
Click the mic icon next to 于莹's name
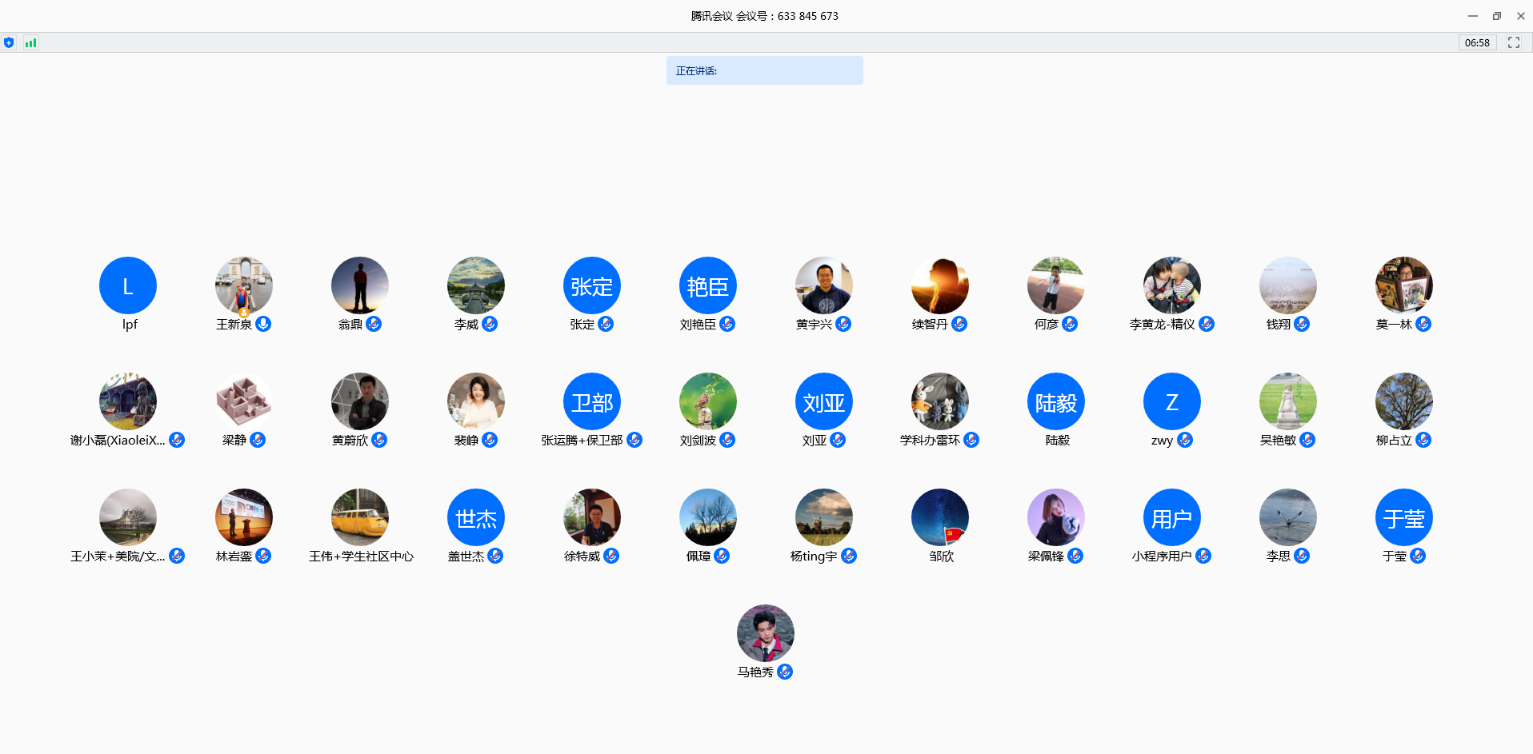[1418, 556]
